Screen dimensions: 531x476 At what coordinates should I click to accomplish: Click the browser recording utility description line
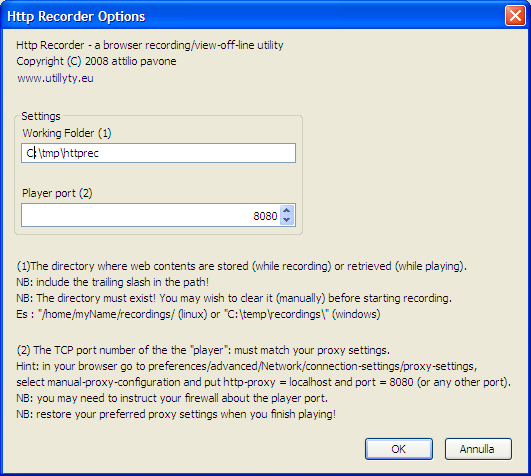[x=150, y=45]
